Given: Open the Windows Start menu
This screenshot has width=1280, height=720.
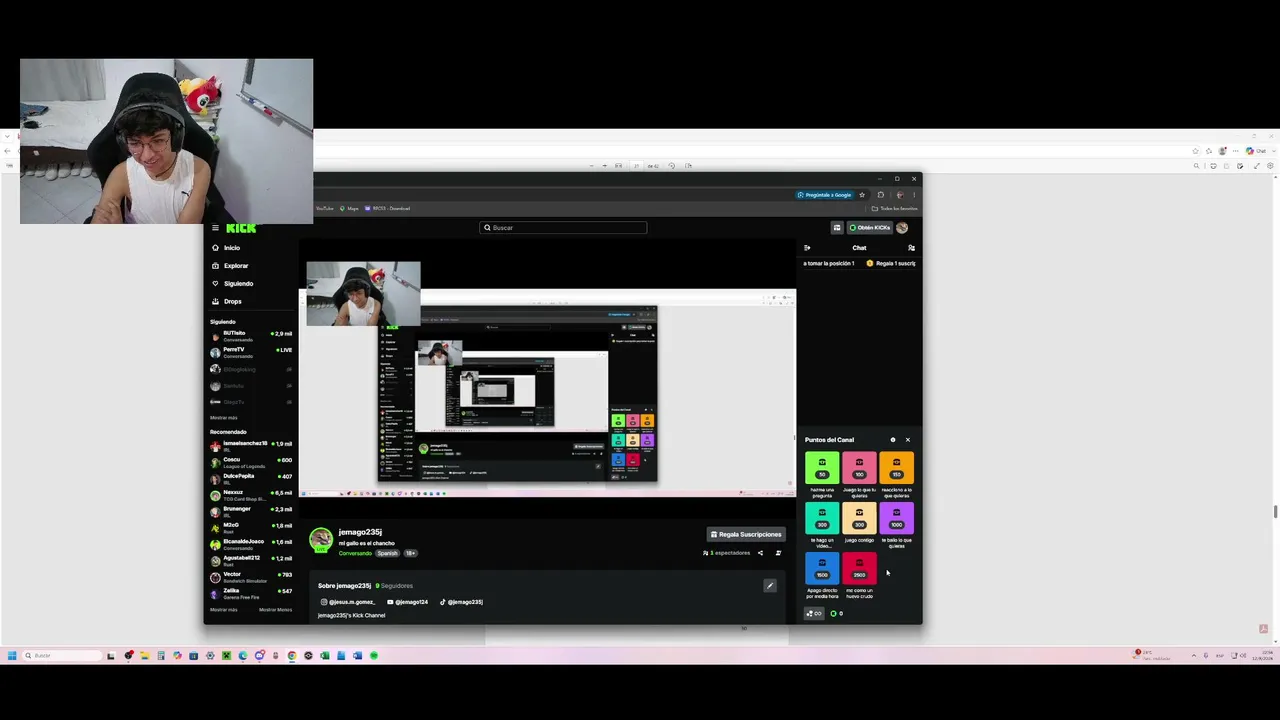Looking at the screenshot, I should pos(12,656).
